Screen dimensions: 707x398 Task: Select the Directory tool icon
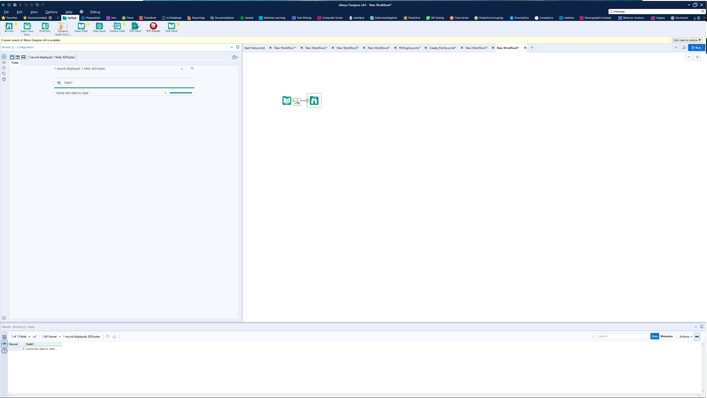point(45,27)
